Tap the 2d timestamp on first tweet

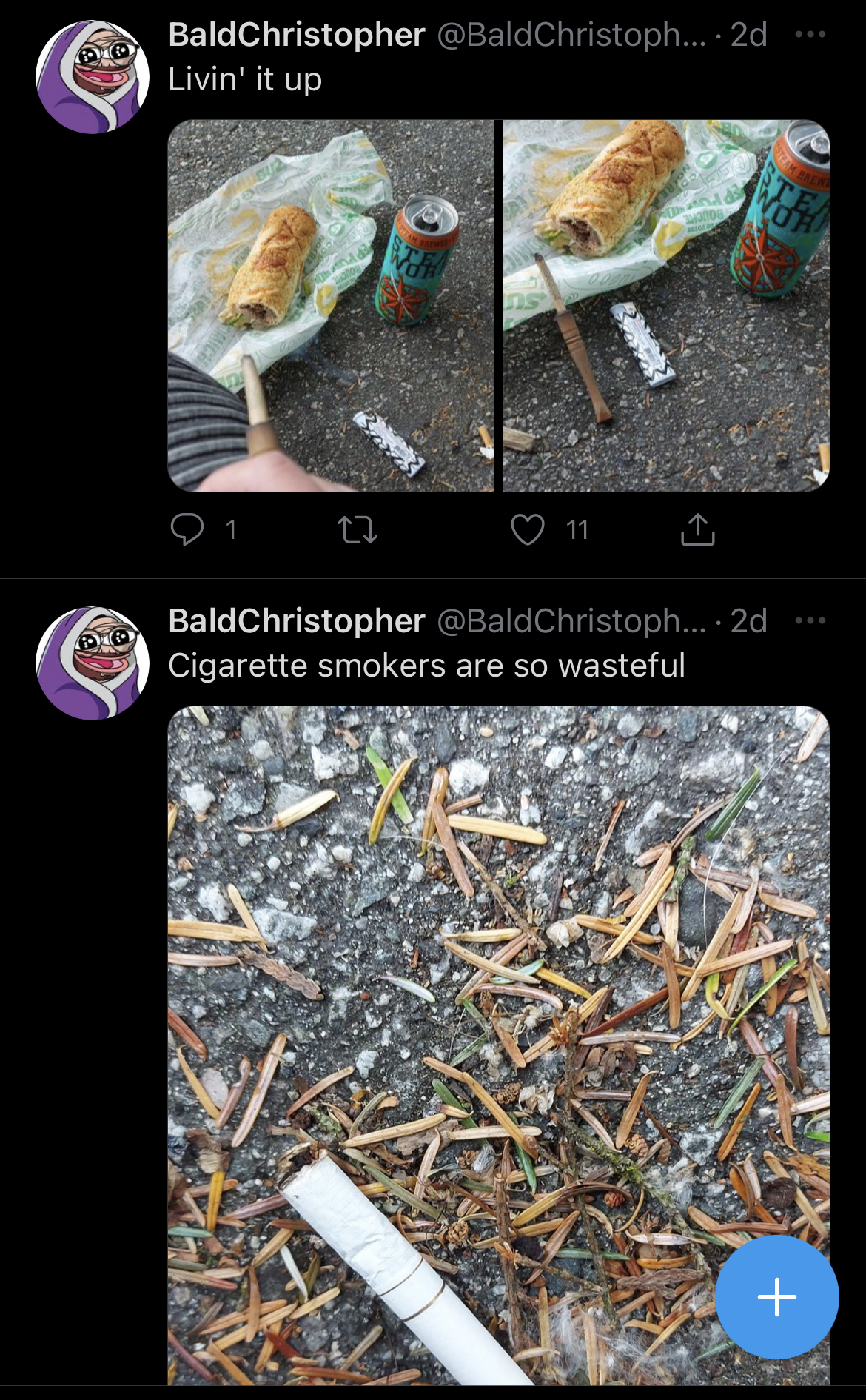point(749,35)
